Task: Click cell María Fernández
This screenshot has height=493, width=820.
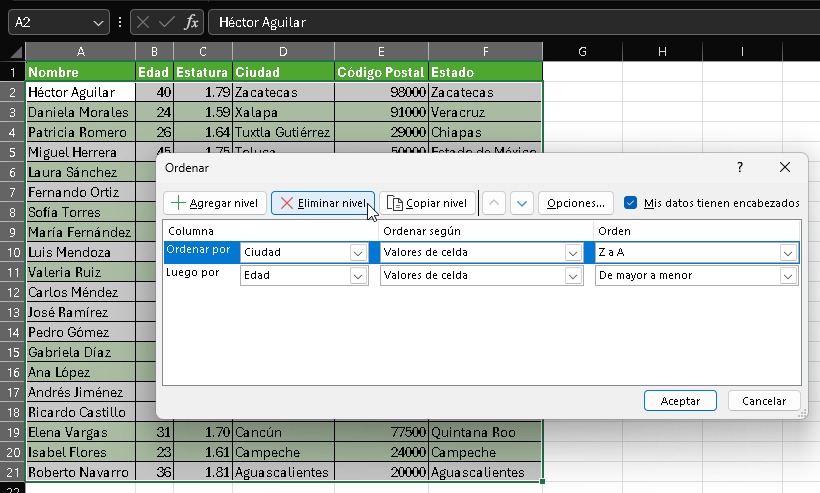Action: coord(81,232)
